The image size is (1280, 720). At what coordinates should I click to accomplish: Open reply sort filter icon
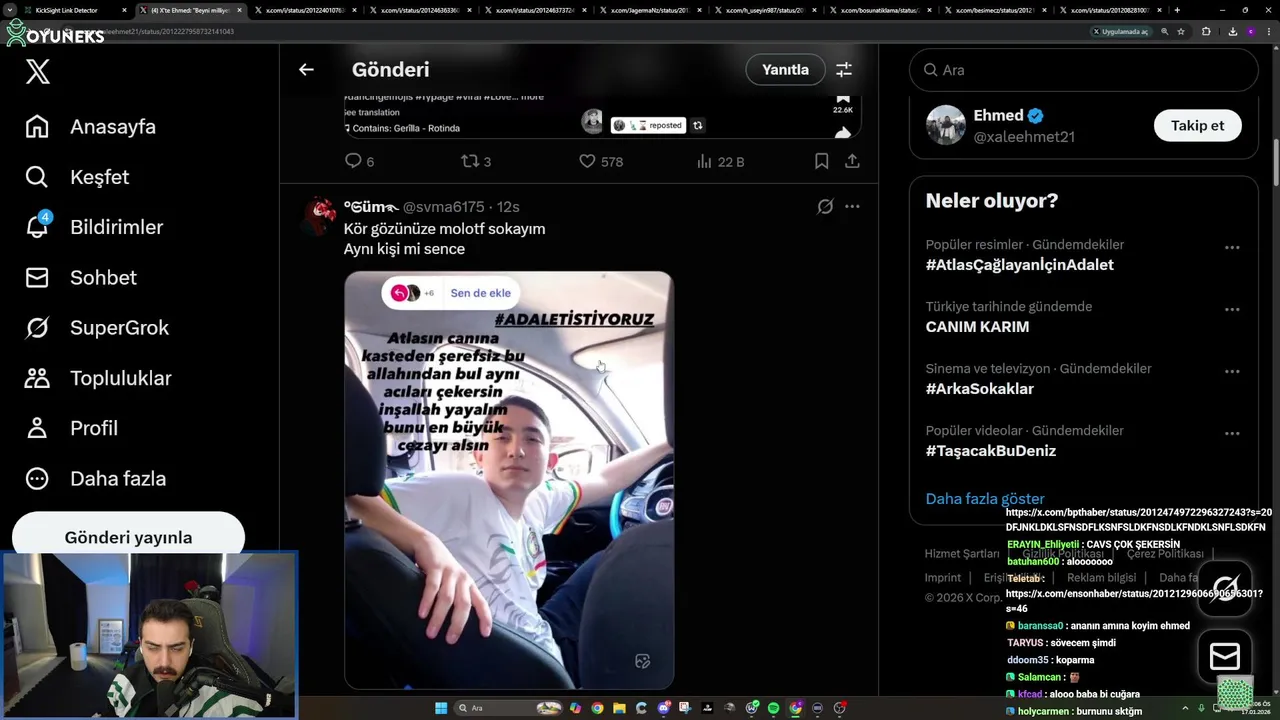point(844,69)
